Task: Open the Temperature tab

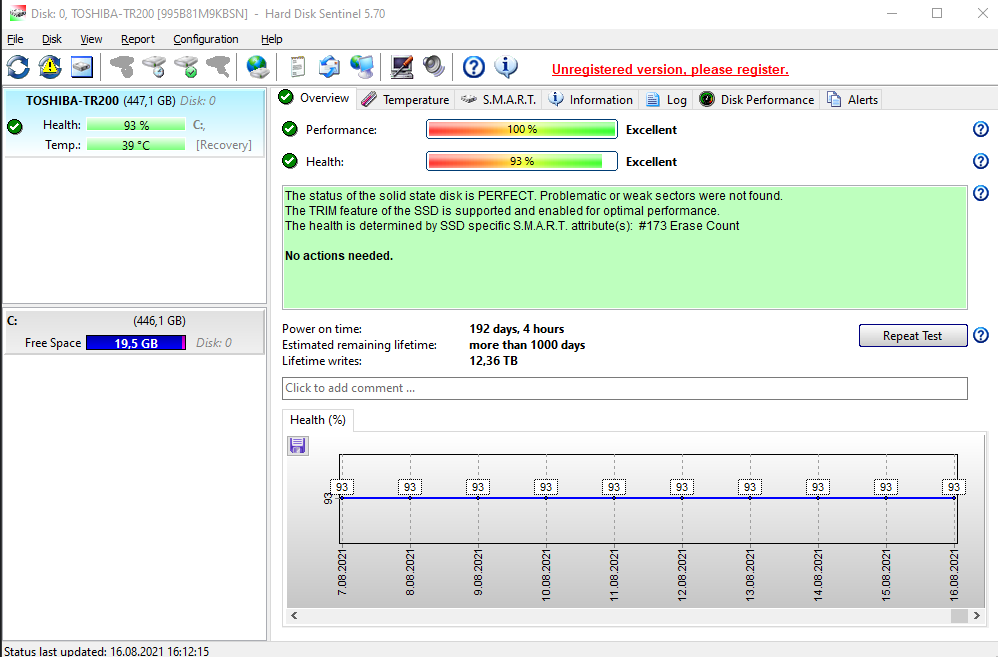Action: click(x=405, y=99)
